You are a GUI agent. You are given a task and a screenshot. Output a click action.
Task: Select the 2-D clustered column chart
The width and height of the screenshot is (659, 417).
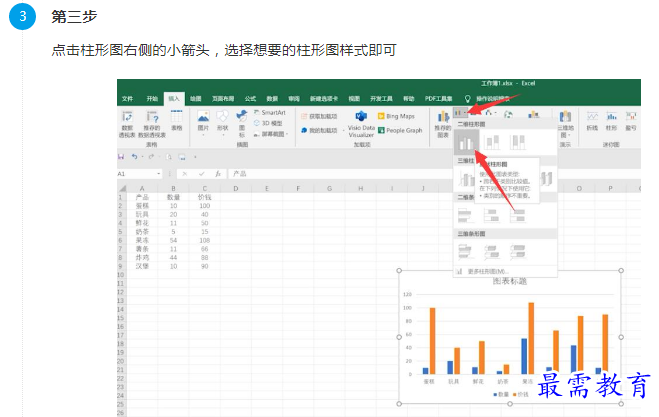466,143
